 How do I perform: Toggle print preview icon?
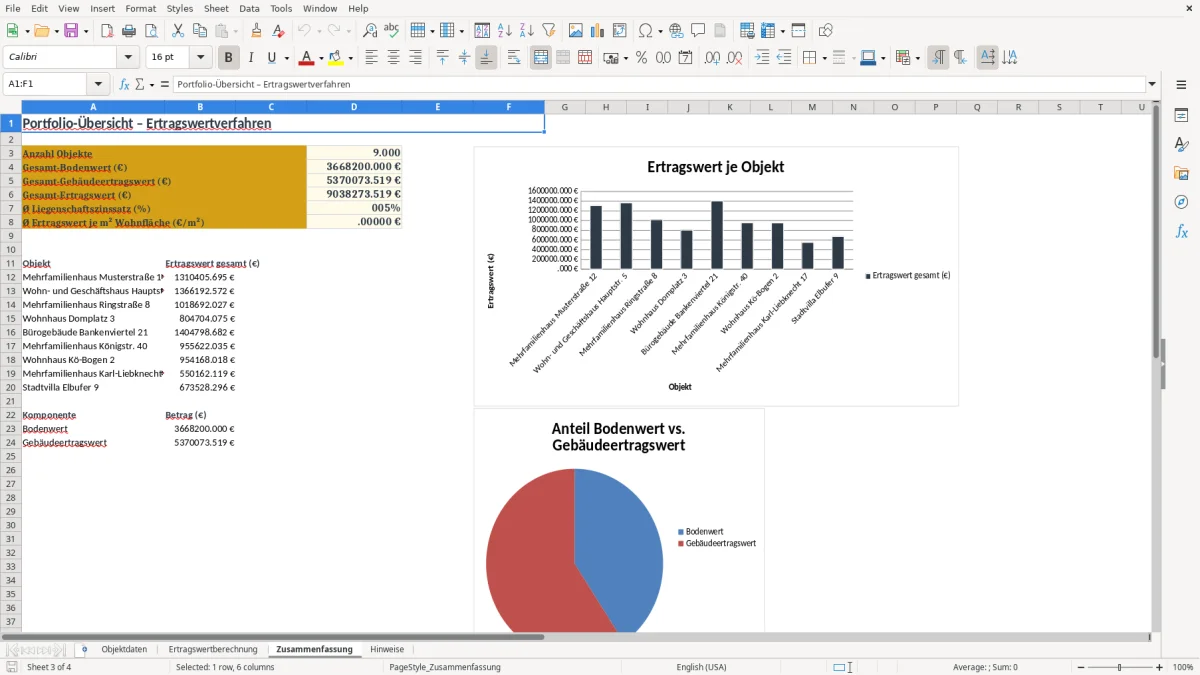click(x=149, y=31)
